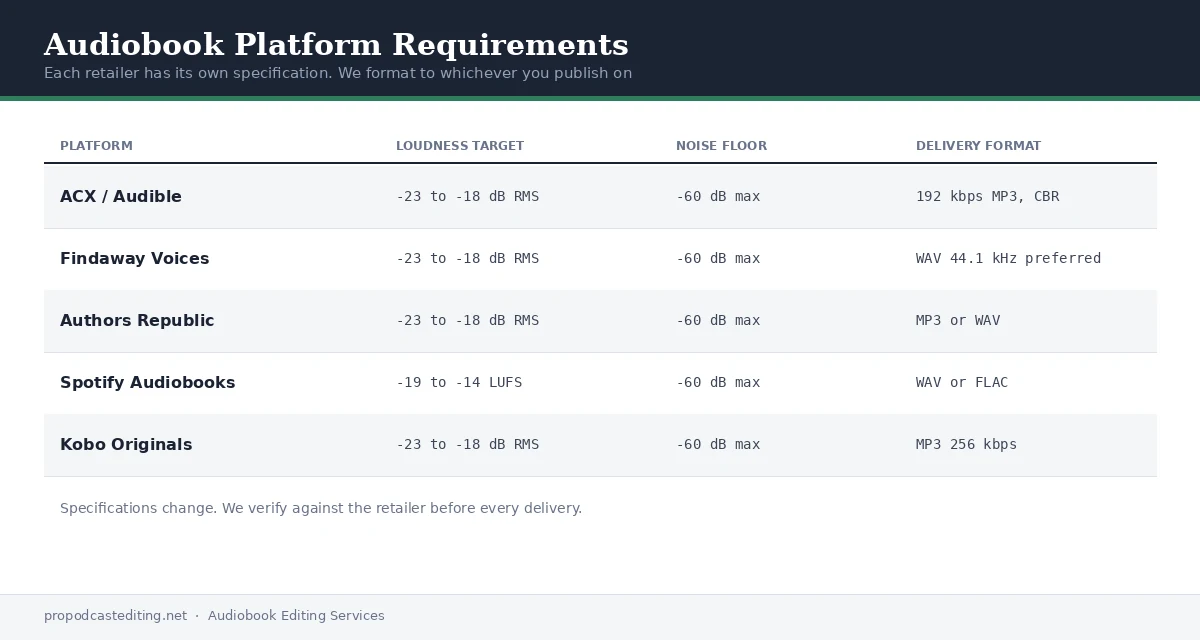Click the NOISE FLOOR column header

coord(721,146)
